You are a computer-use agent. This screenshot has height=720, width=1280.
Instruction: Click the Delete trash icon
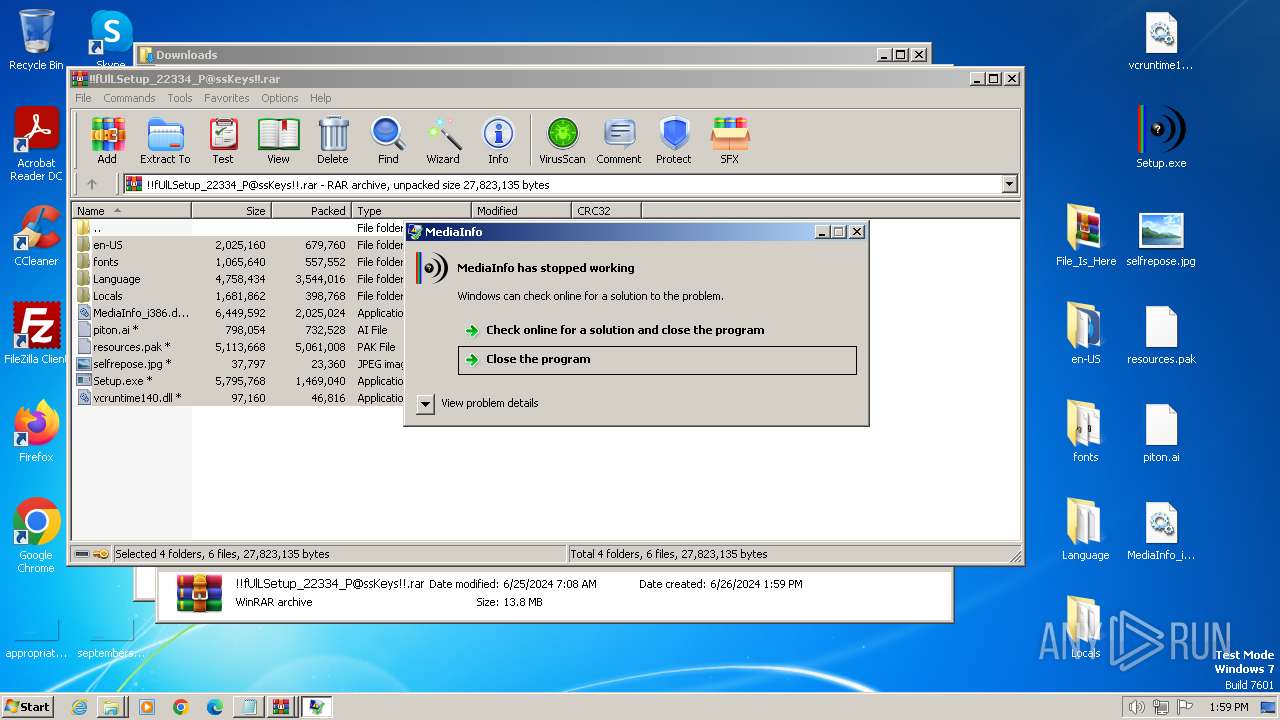333,140
